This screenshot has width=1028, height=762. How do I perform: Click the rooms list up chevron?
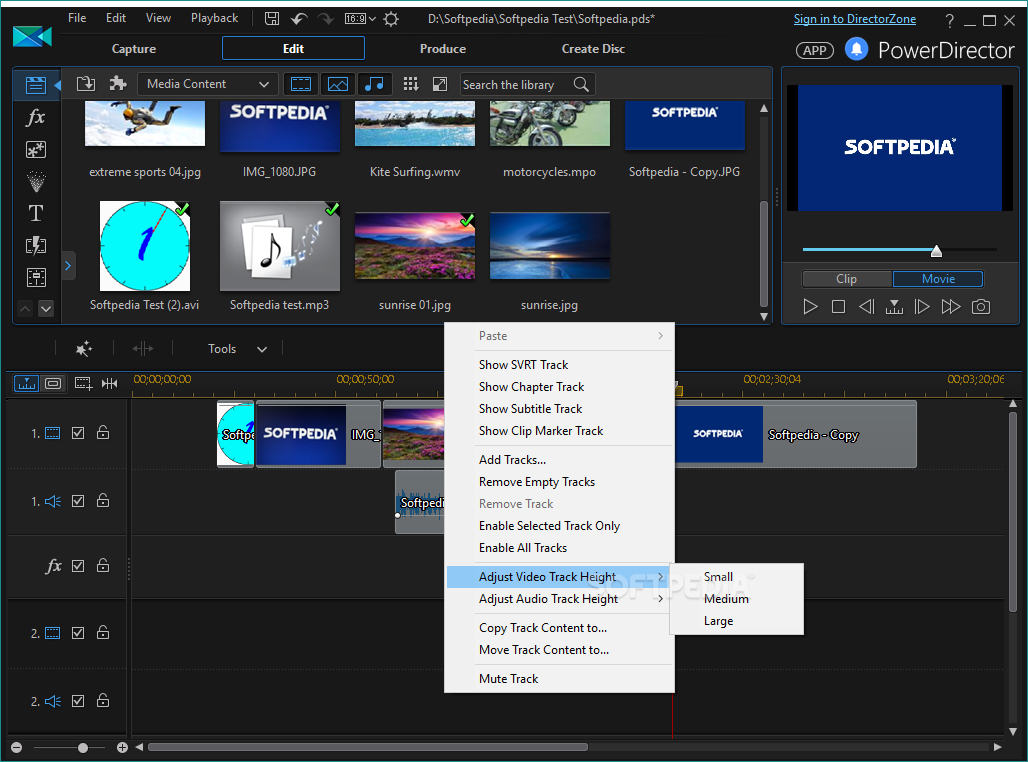25,308
